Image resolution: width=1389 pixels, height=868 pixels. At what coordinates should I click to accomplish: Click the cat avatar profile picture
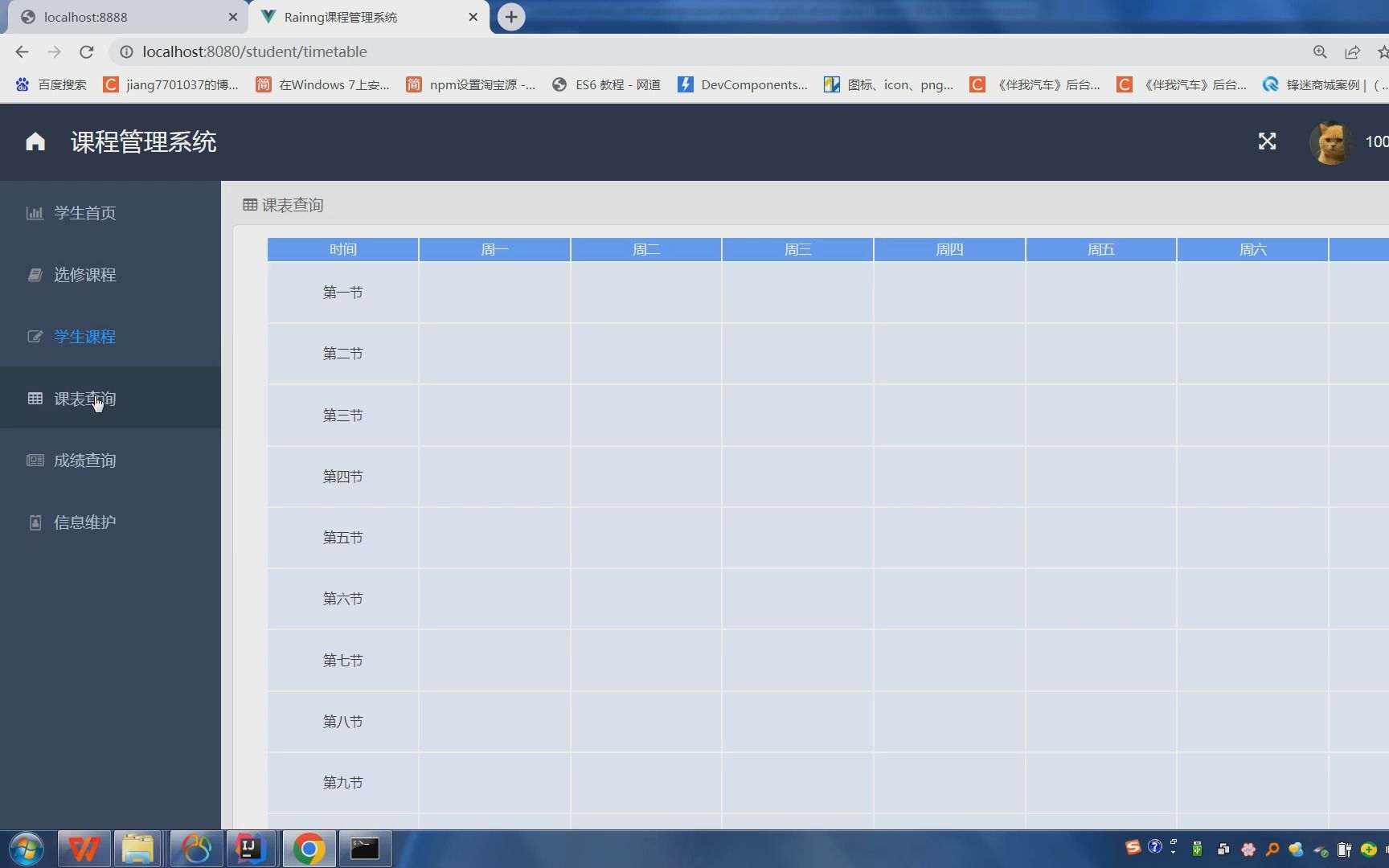[x=1332, y=141]
